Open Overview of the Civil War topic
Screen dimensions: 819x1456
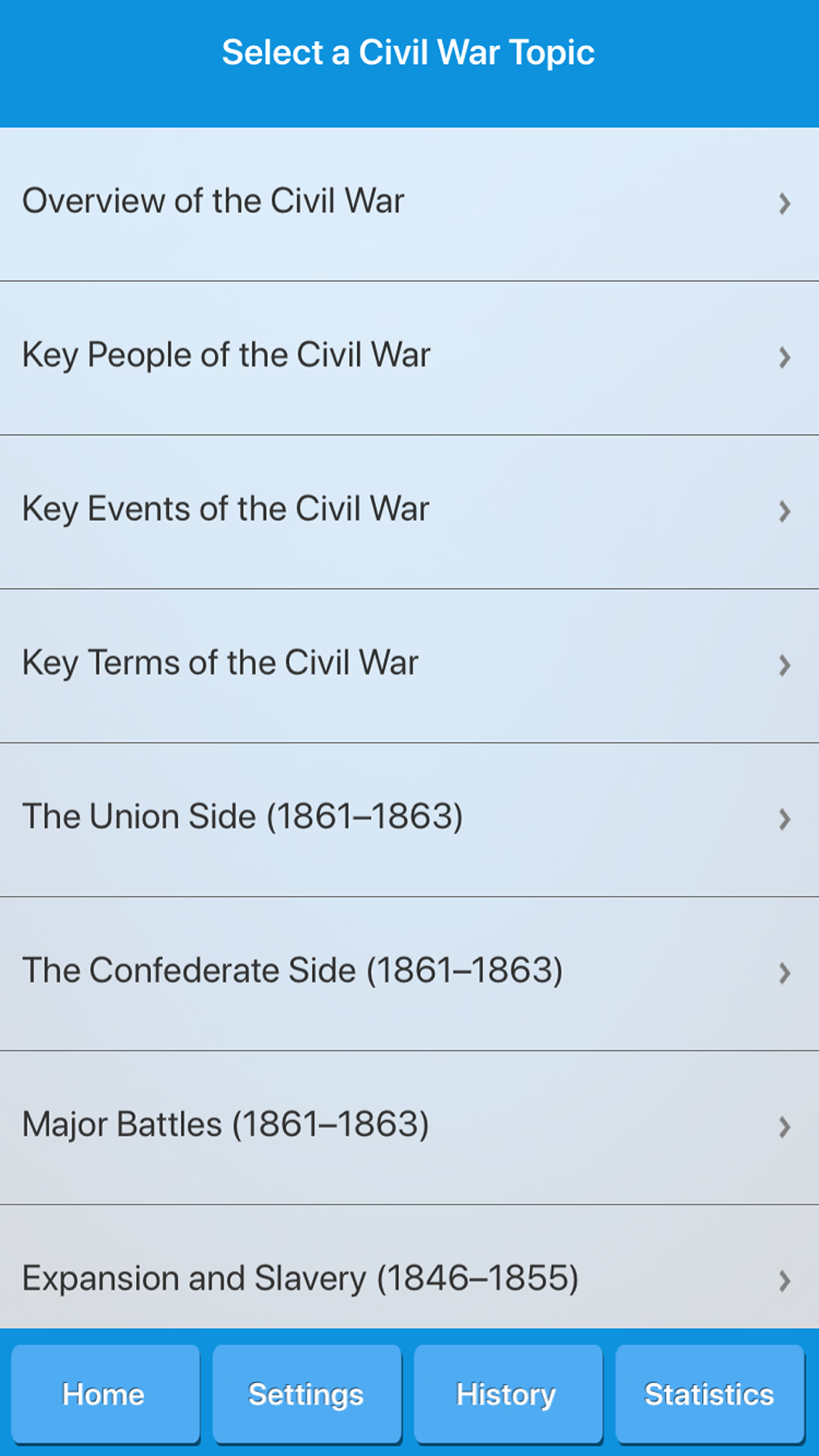(213, 201)
